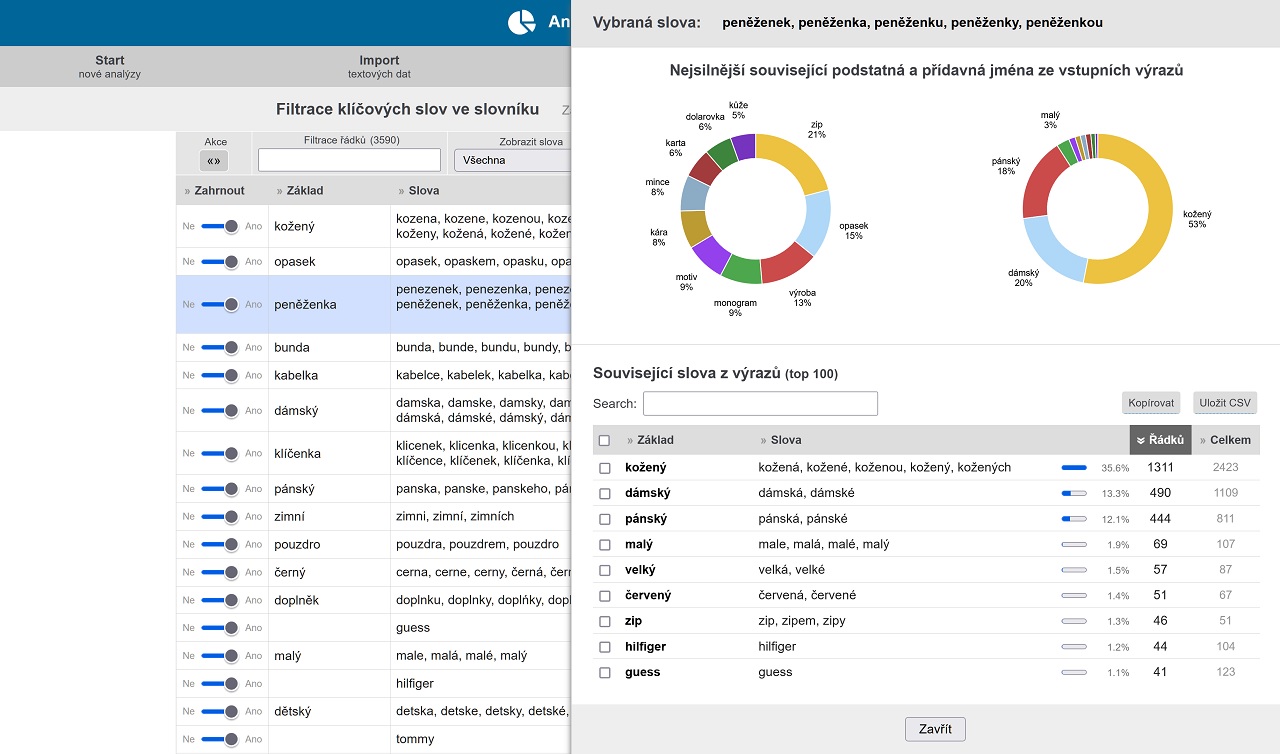This screenshot has width=1280, height=754.
Task: Toggle the include switch for tommy row
Action: pyautogui.click(x=220, y=739)
